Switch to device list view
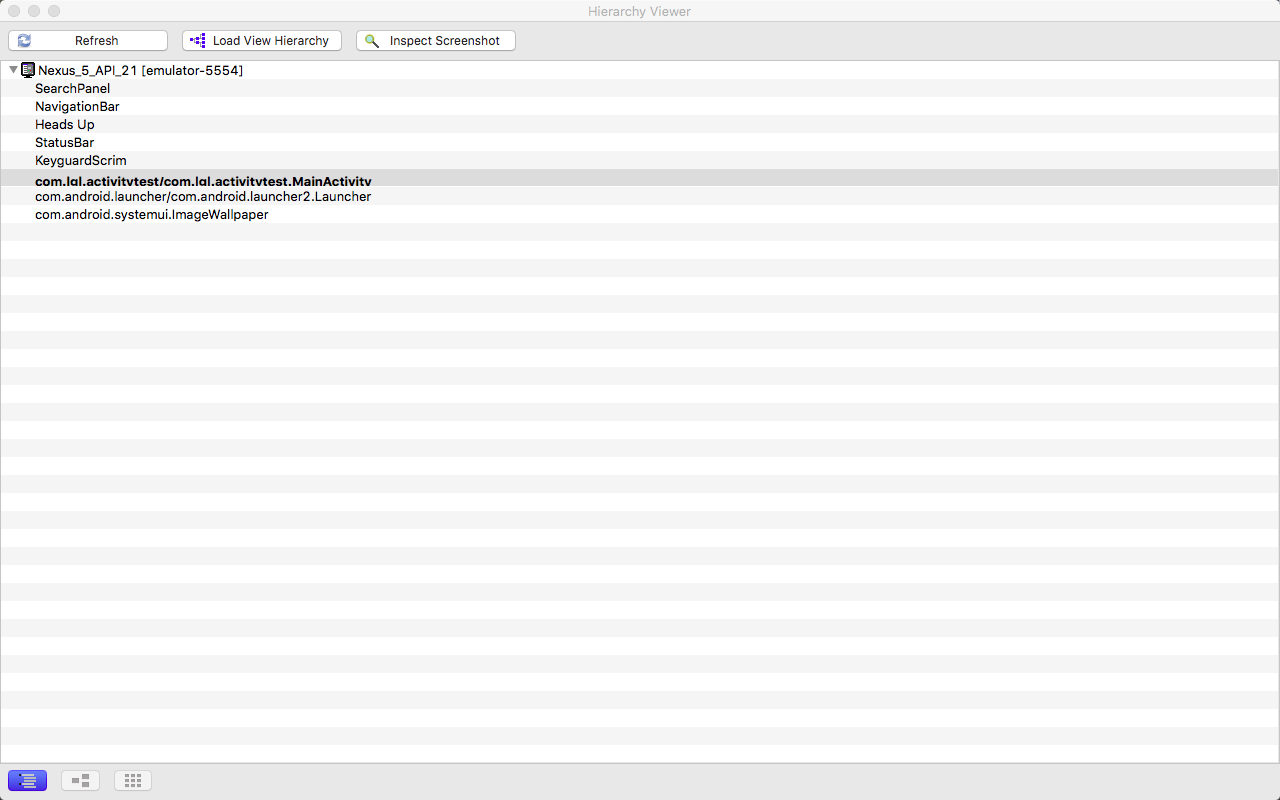The image size is (1280, 800). tap(27, 781)
